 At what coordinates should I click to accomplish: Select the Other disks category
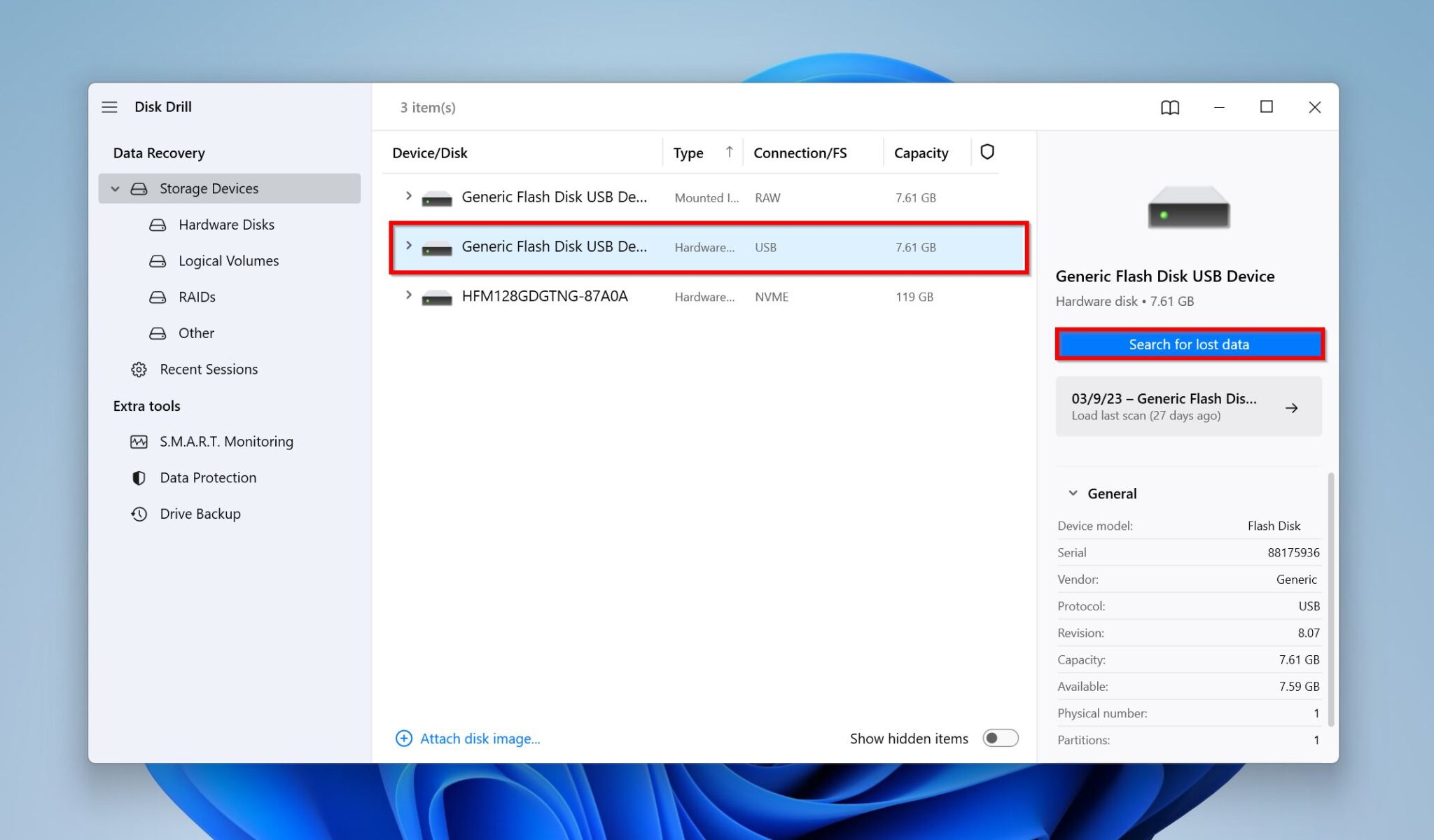(x=195, y=332)
